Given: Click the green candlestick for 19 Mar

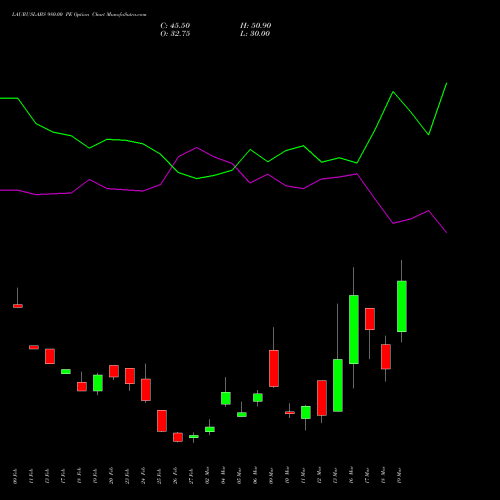Looking at the screenshot, I should coord(402,306).
